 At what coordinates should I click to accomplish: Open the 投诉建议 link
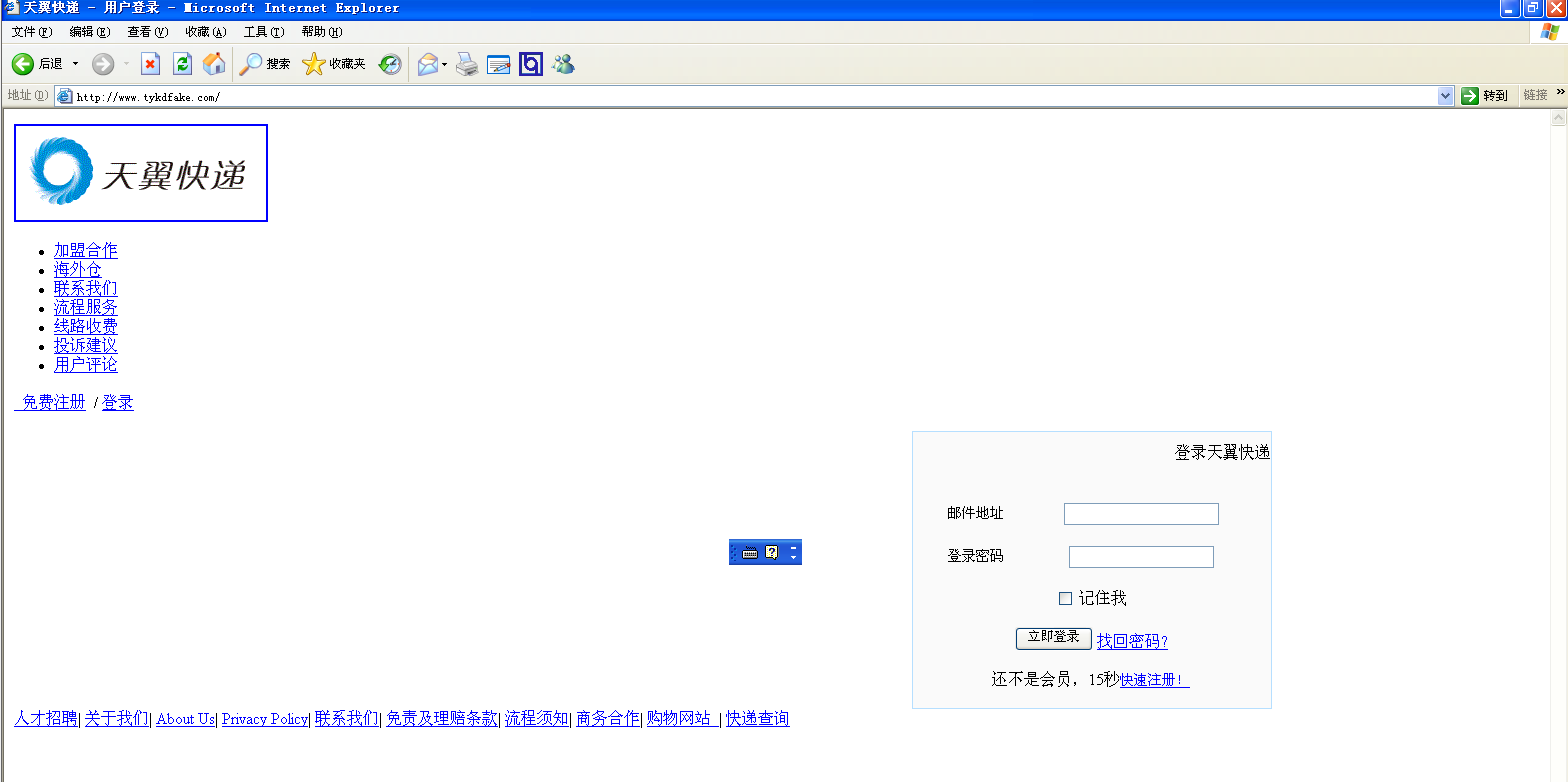(x=86, y=346)
